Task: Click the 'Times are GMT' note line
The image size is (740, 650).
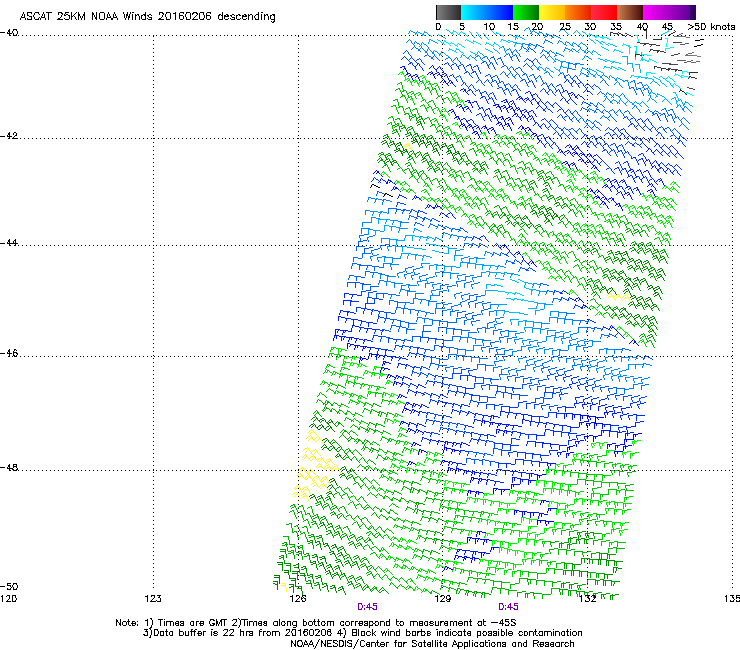Action: coord(315,623)
